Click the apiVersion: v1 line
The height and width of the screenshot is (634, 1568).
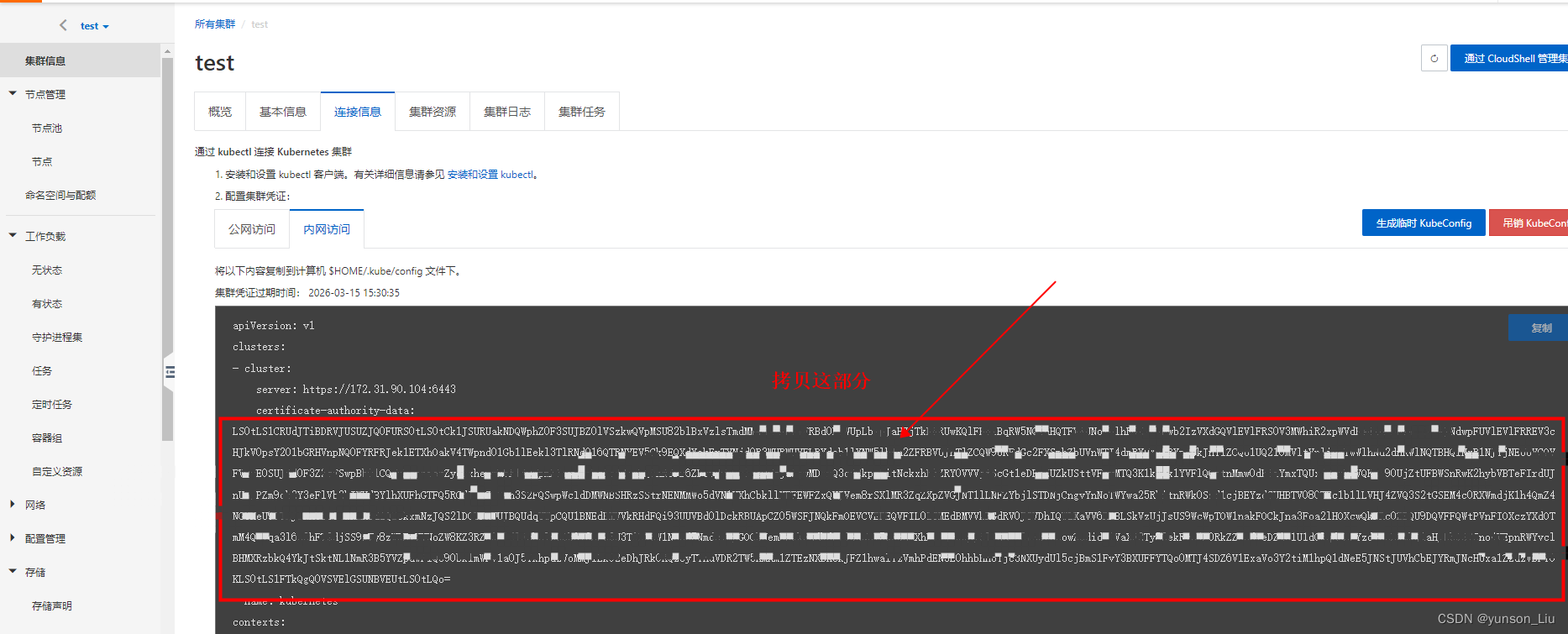[x=274, y=326]
